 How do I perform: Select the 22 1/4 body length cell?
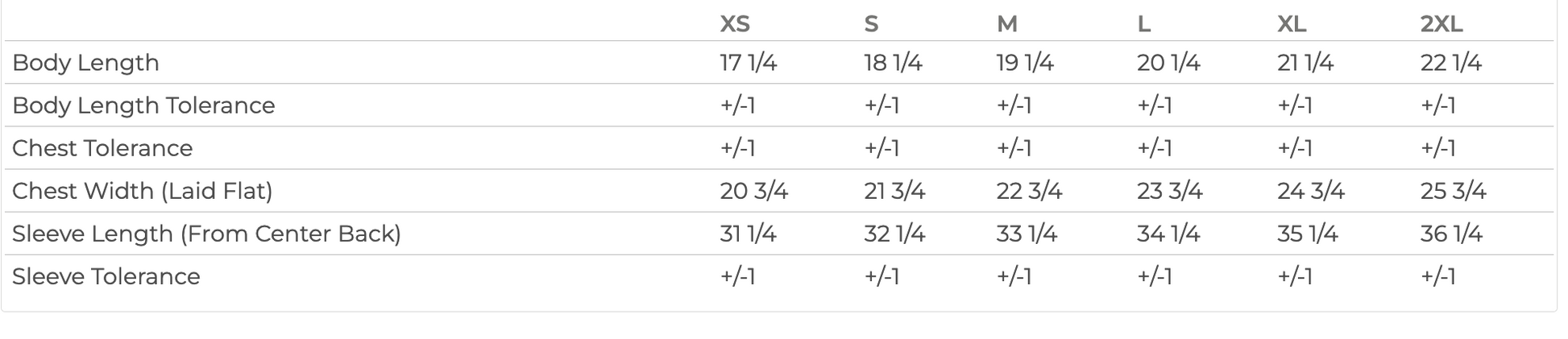click(1450, 63)
